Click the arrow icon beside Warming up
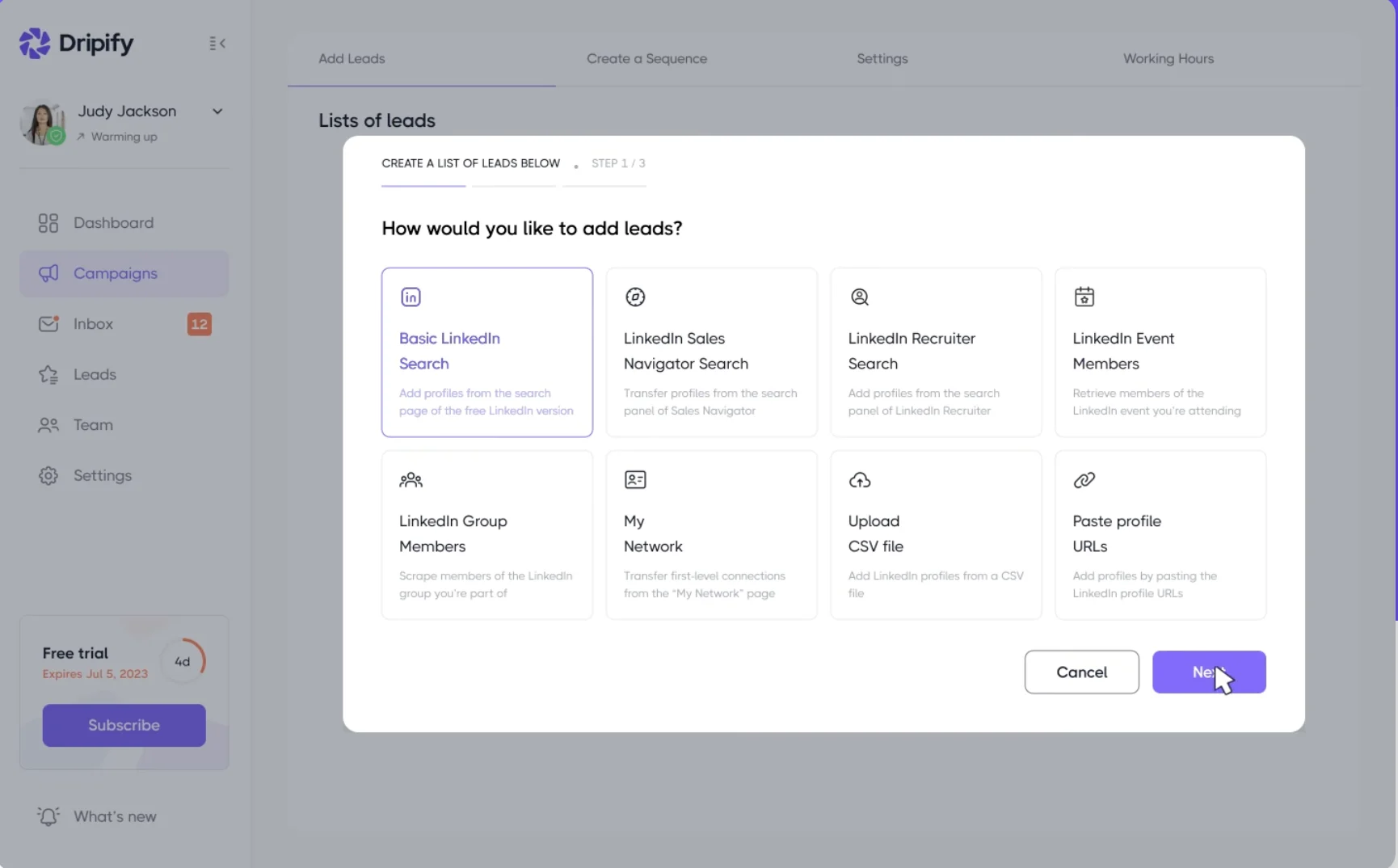The height and width of the screenshot is (868, 1398). [x=81, y=137]
